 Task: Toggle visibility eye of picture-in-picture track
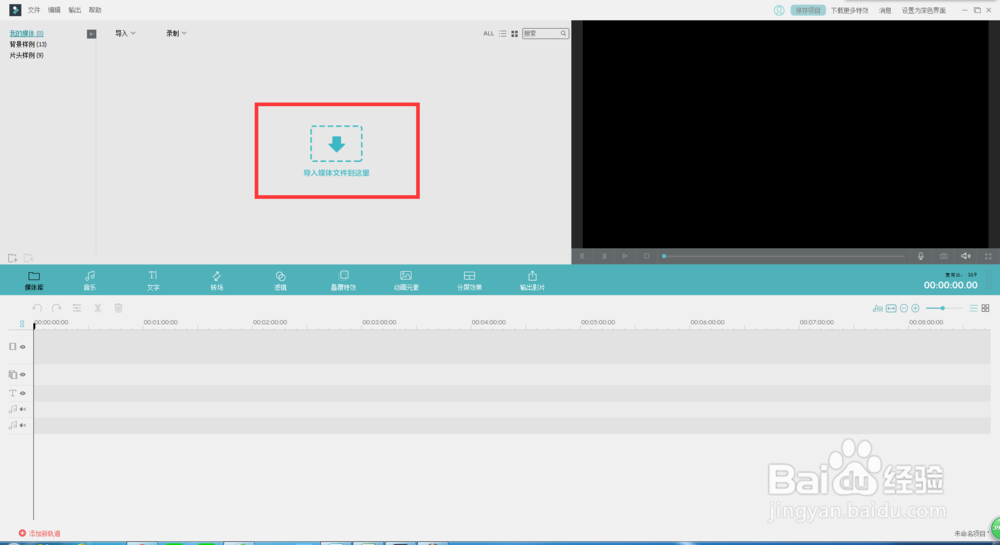23,374
